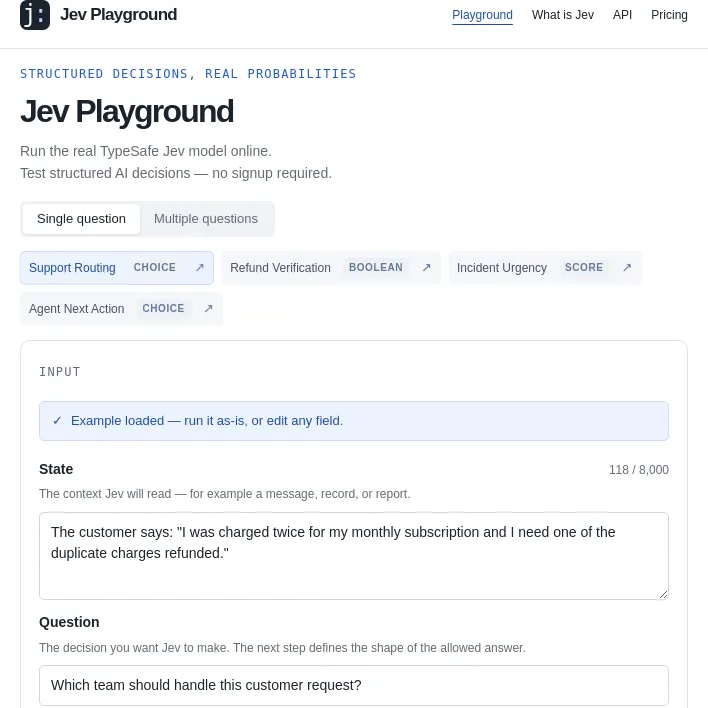This screenshot has width=708, height=708.
Task: Go to the Playground nav tab
Action: point(482,15)
